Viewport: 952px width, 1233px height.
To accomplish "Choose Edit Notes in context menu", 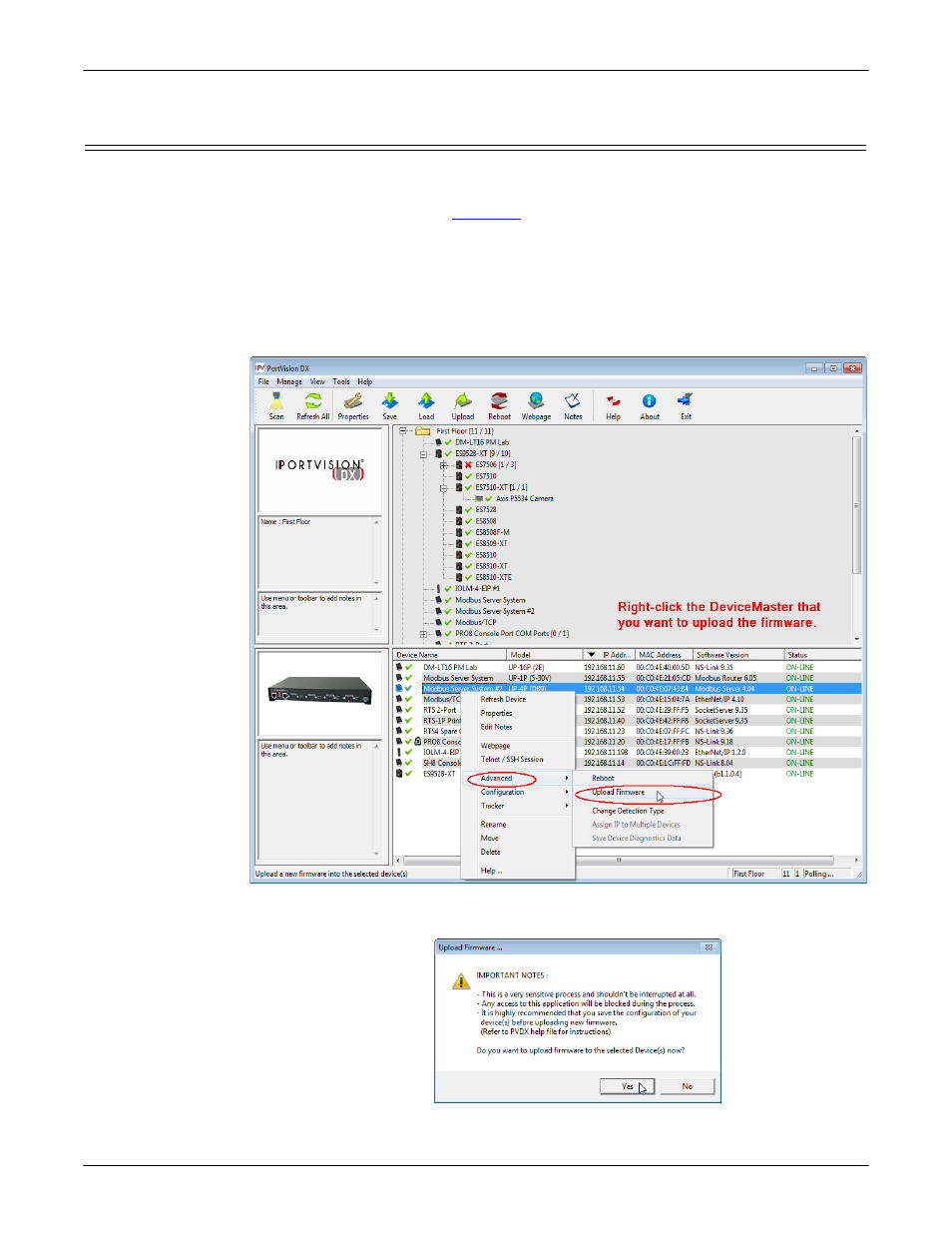I will coord(518,727).
